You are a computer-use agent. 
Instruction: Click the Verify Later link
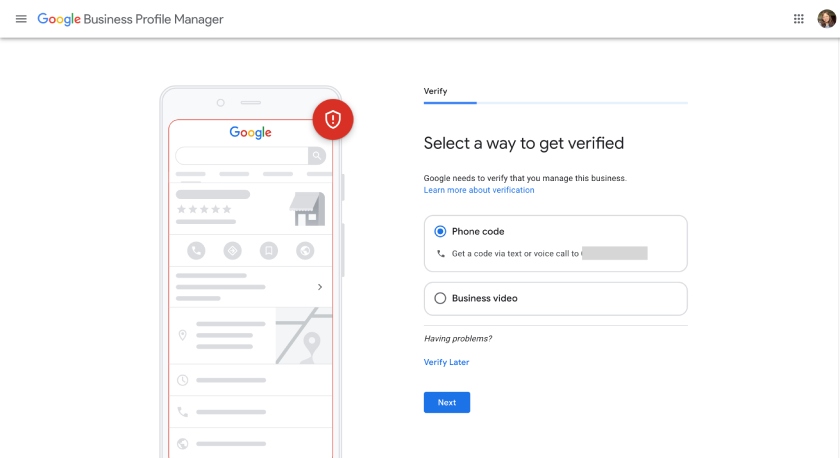pyautogui.click(x=446, y=362)
